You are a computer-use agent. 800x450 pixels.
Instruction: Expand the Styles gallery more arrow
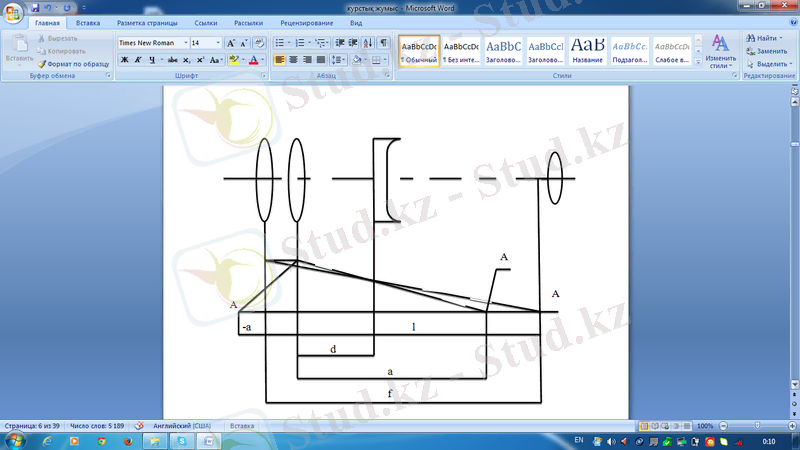(x=698, y=61)
